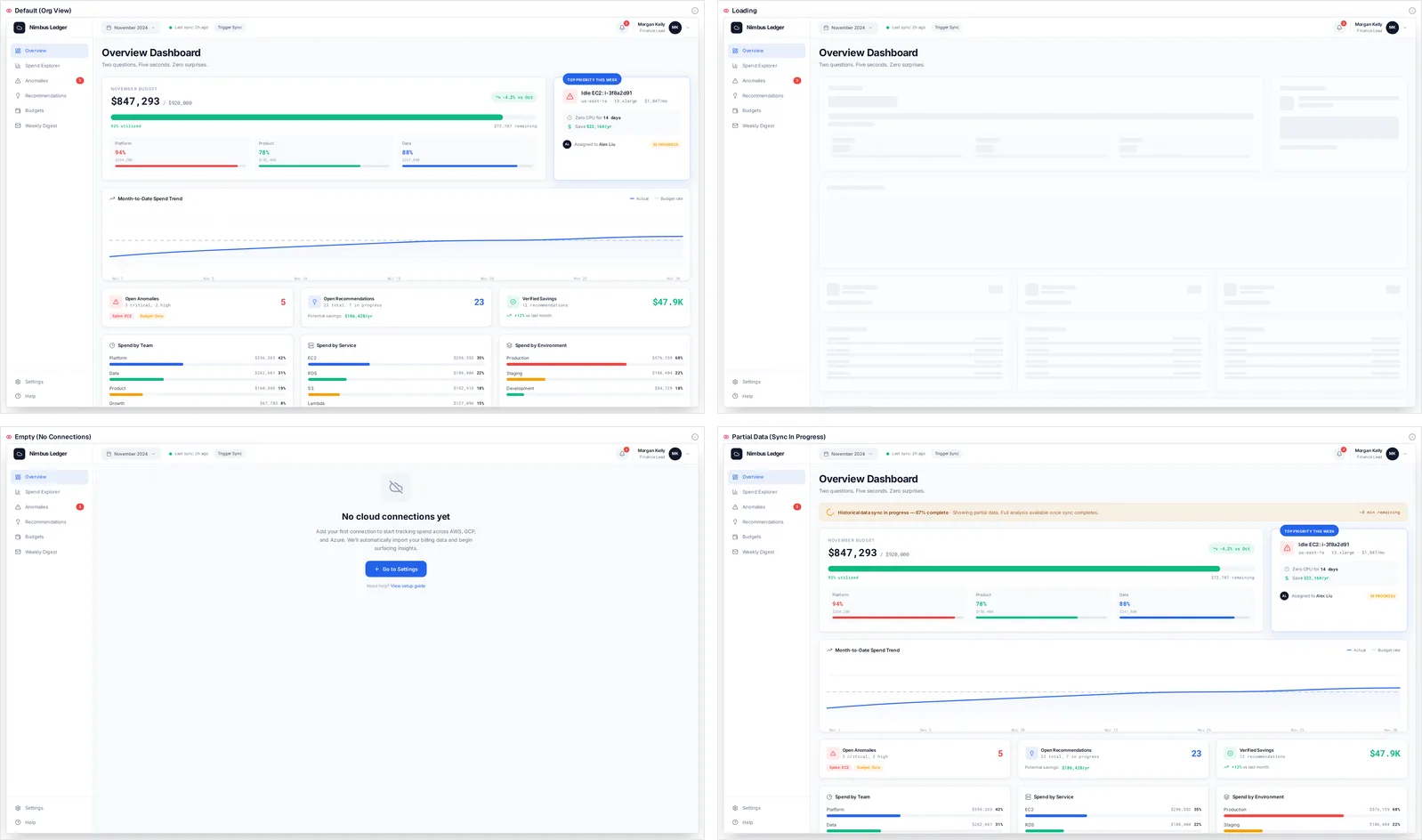Click Trigger Sync in Loading frame

click(948, 28)
